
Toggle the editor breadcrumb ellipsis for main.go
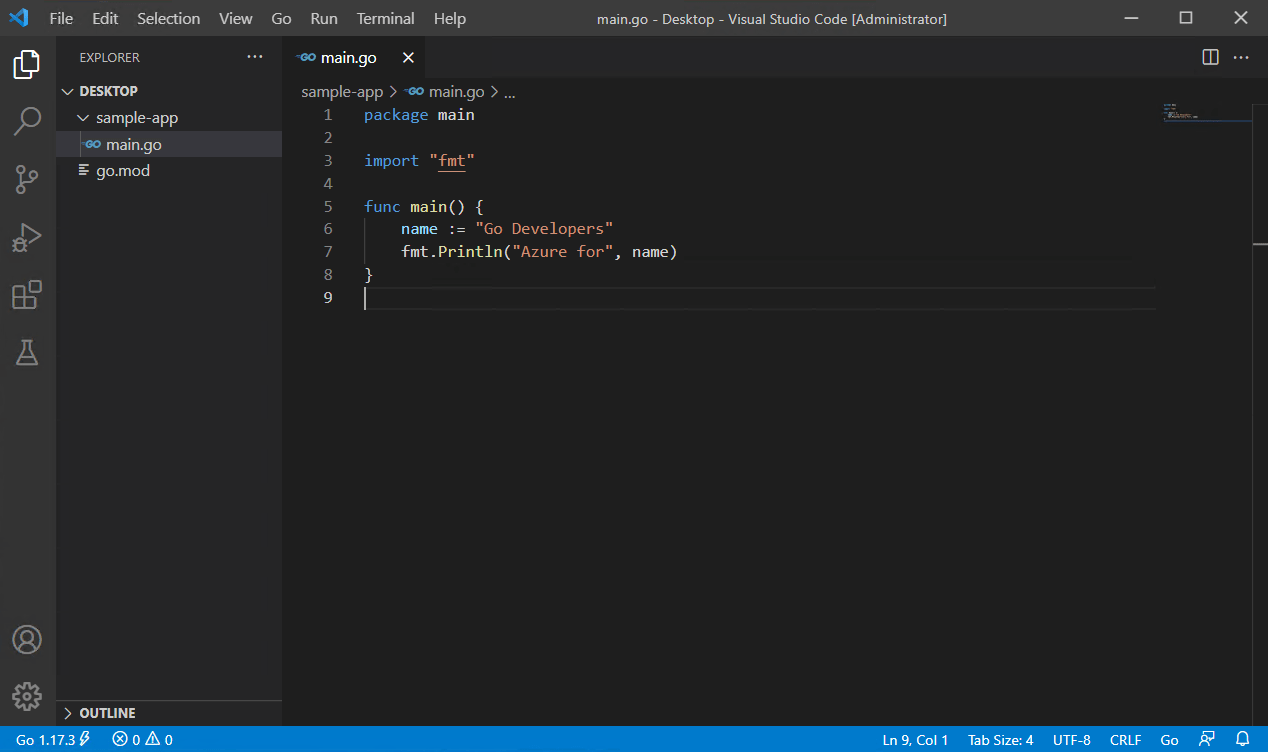click(510, 91)
